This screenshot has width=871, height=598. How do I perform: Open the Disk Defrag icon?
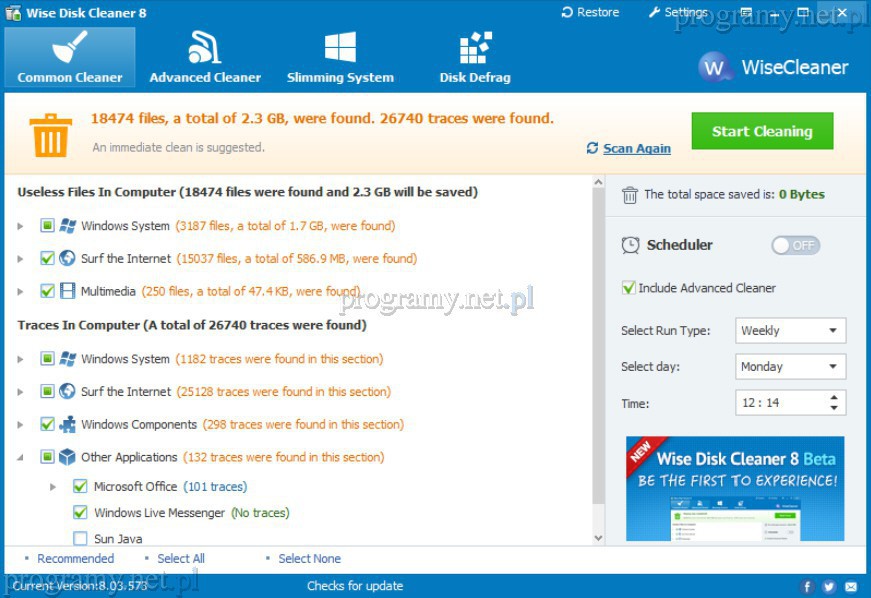coord(474,48)
